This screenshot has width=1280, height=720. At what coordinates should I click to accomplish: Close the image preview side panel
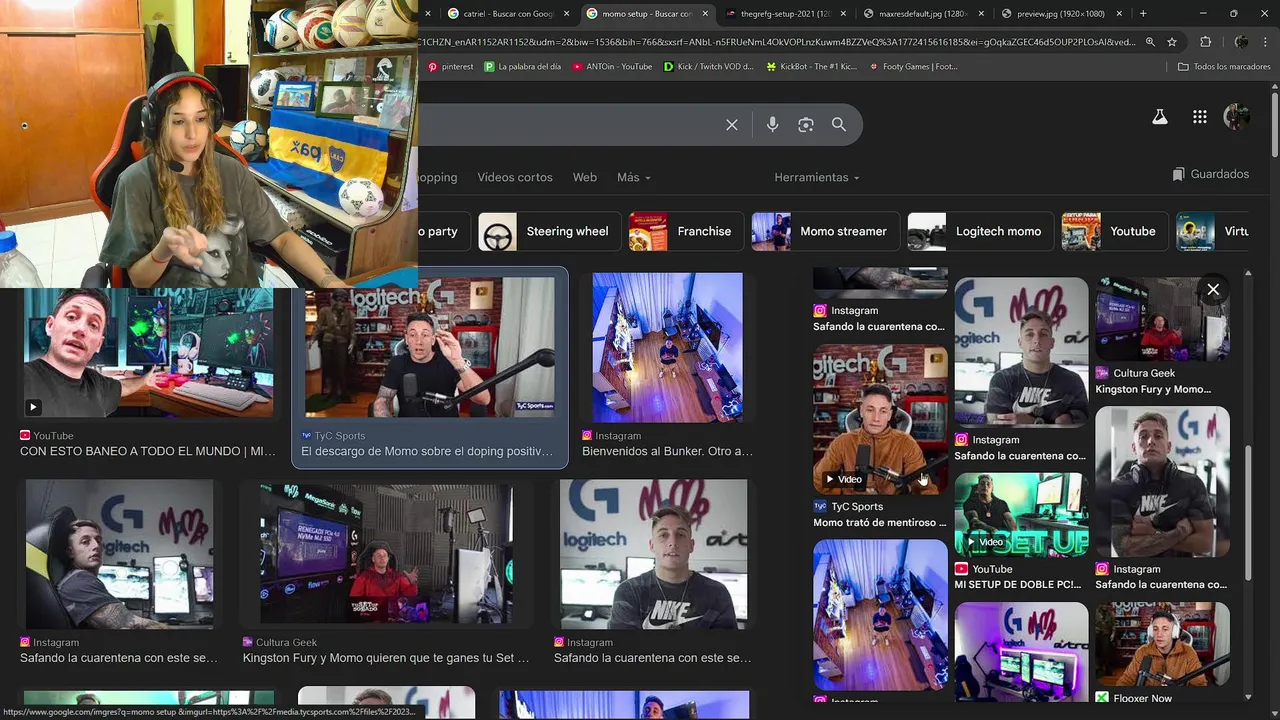[x=1213, y=290]
